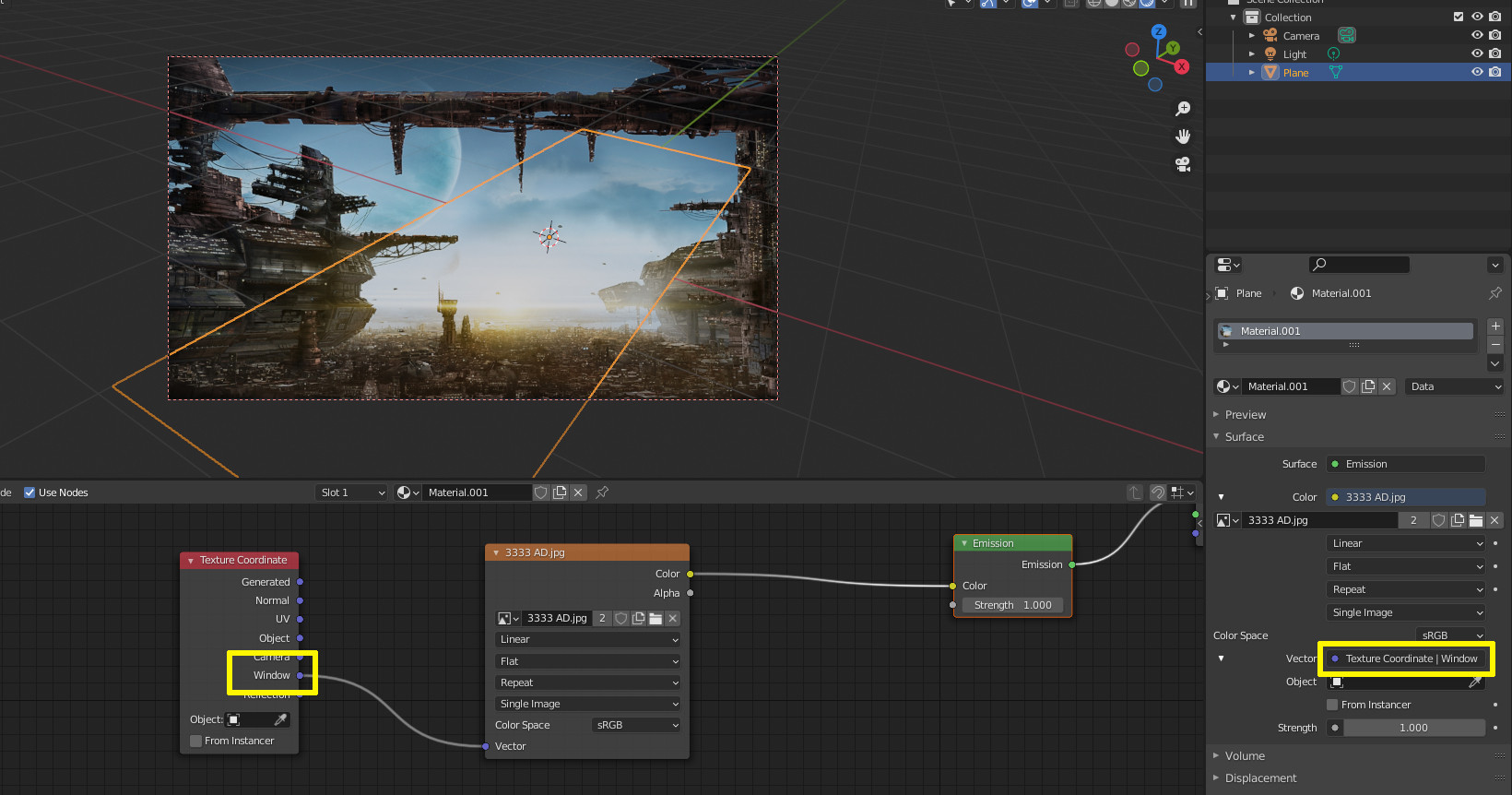Image resolution: width=1512 pixels, height=795 pixels.
Task: Select Material.001 slot in material list
Action: click(x=1345, y=331)
